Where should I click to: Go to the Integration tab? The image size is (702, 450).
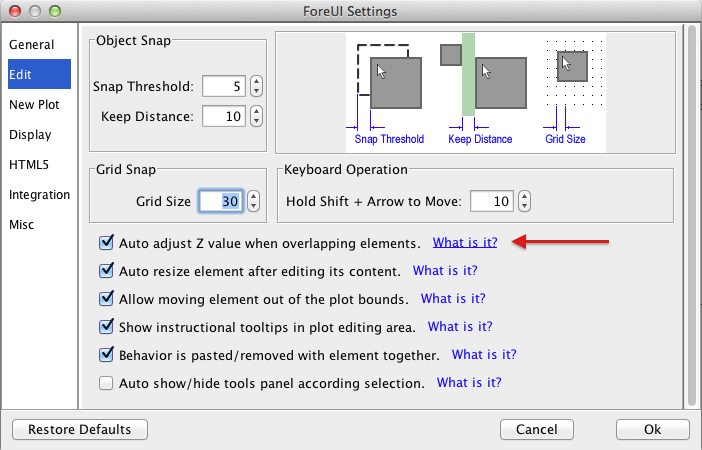pyautogui.click(x=39, y=194)
